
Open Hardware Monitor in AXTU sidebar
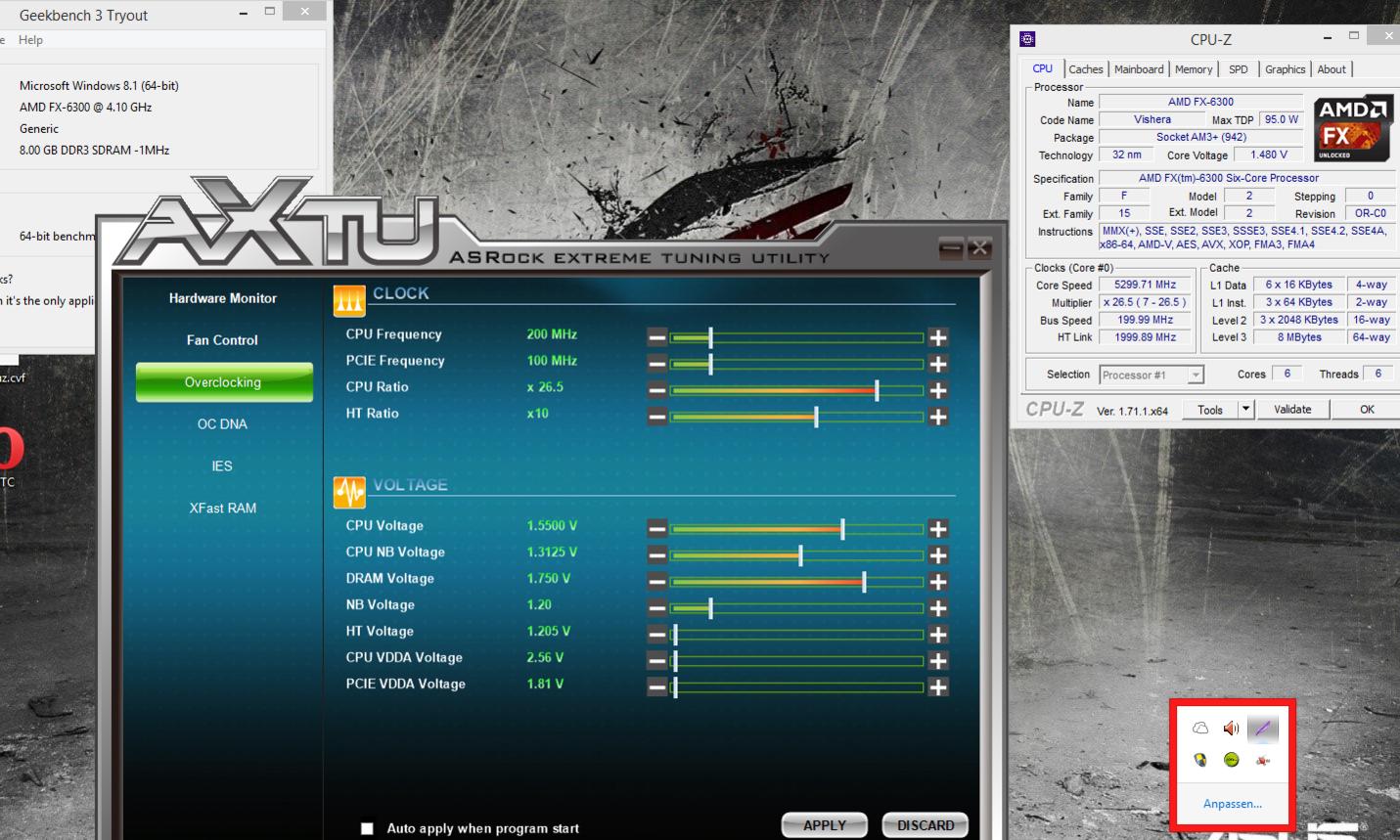223,298
